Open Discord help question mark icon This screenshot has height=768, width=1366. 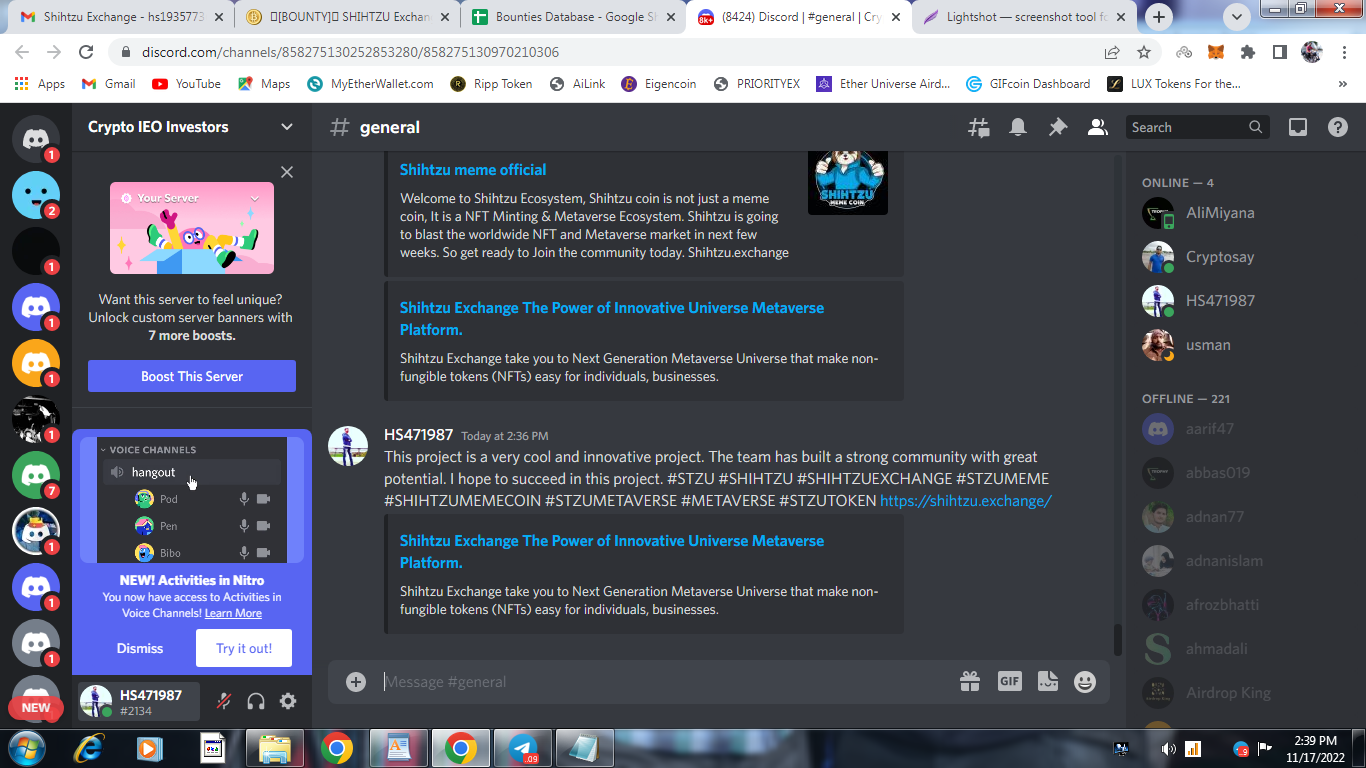point(1337,127)
